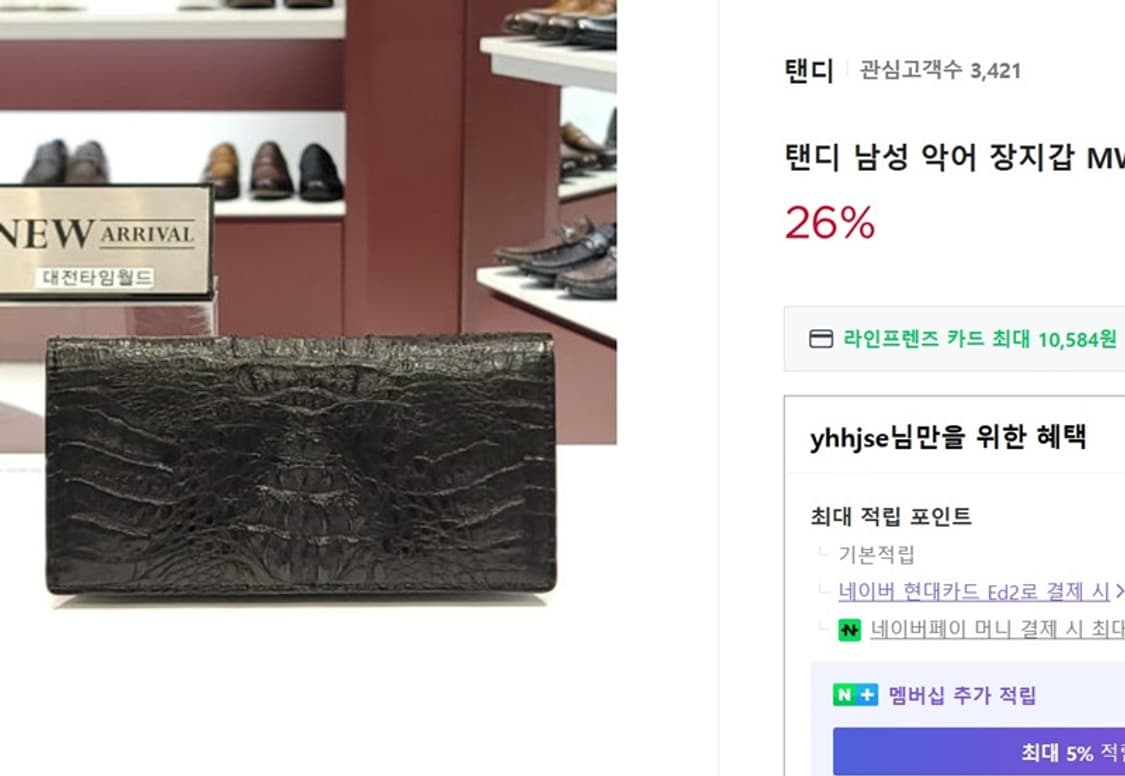Click the black crocodile wallet product image
Viewport: 1125px width, 776px height.
coord(301,464)
